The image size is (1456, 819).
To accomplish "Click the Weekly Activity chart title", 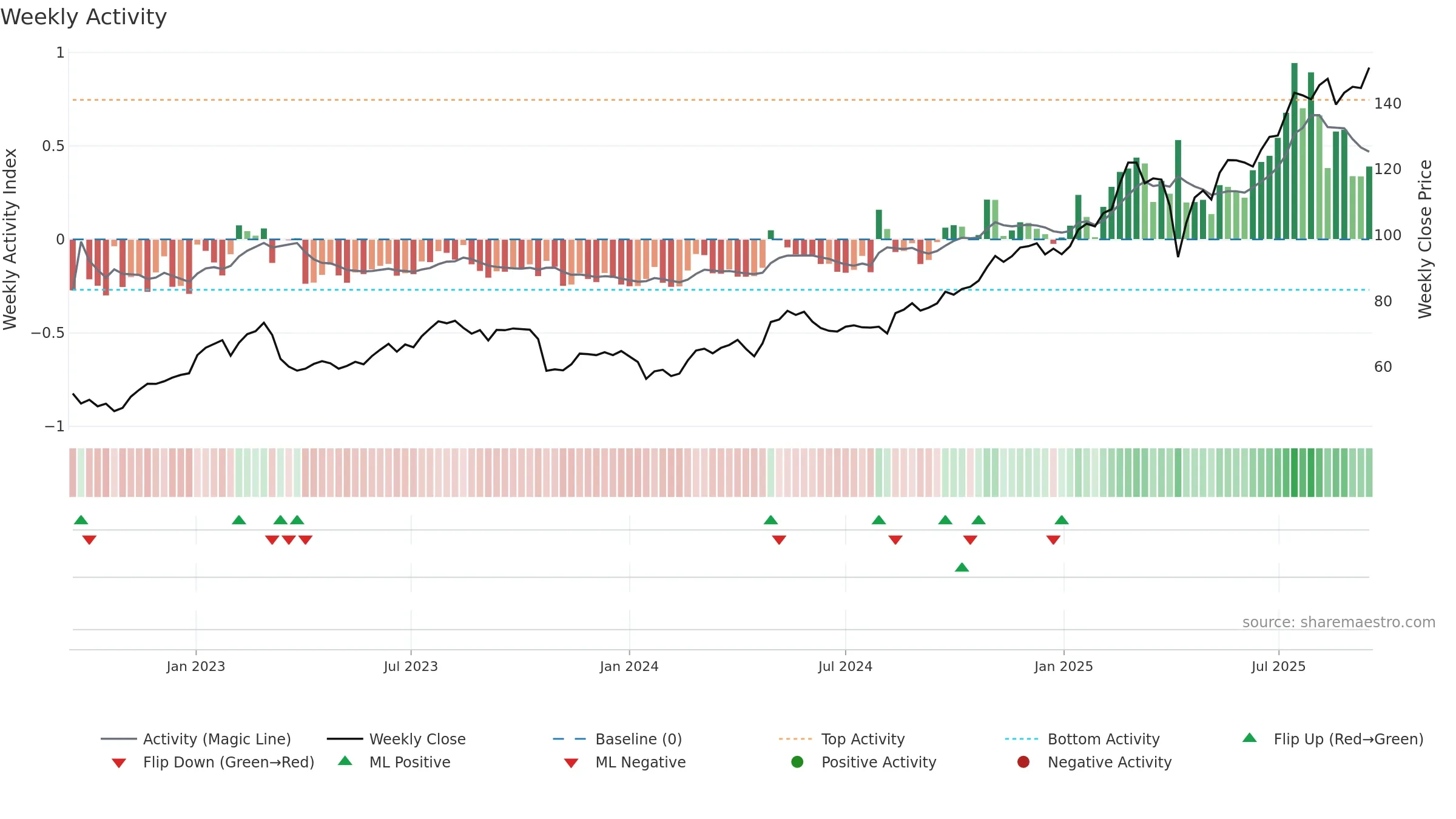I will [84, 17].
